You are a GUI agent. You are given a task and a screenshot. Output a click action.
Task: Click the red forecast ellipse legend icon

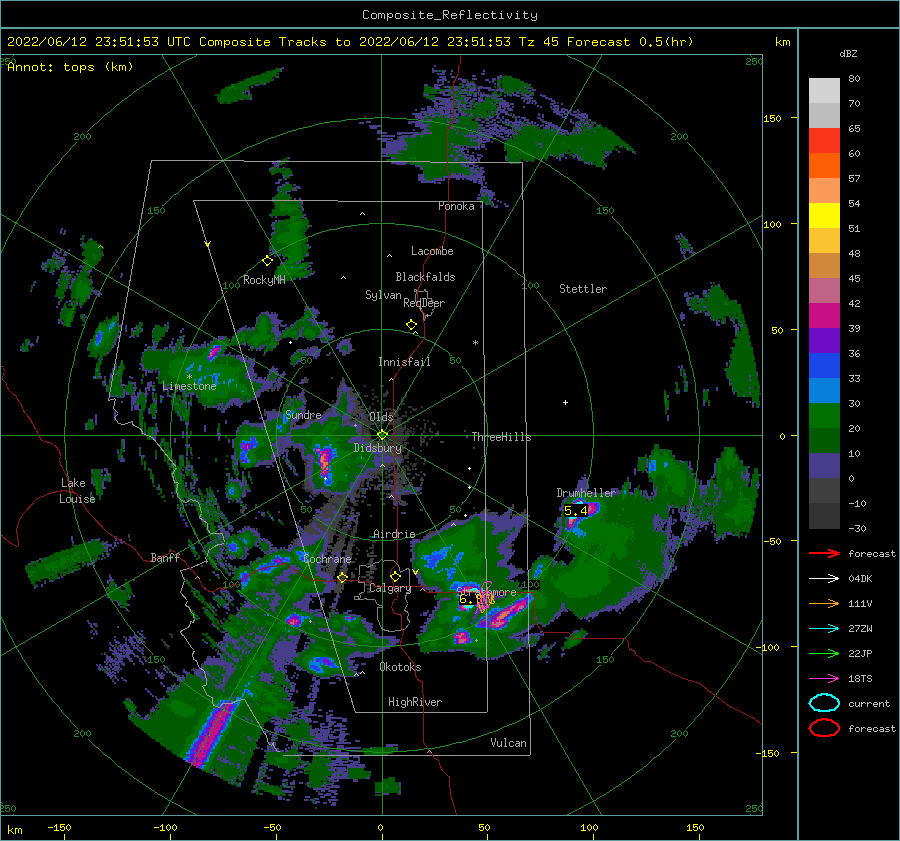(824, 728)
